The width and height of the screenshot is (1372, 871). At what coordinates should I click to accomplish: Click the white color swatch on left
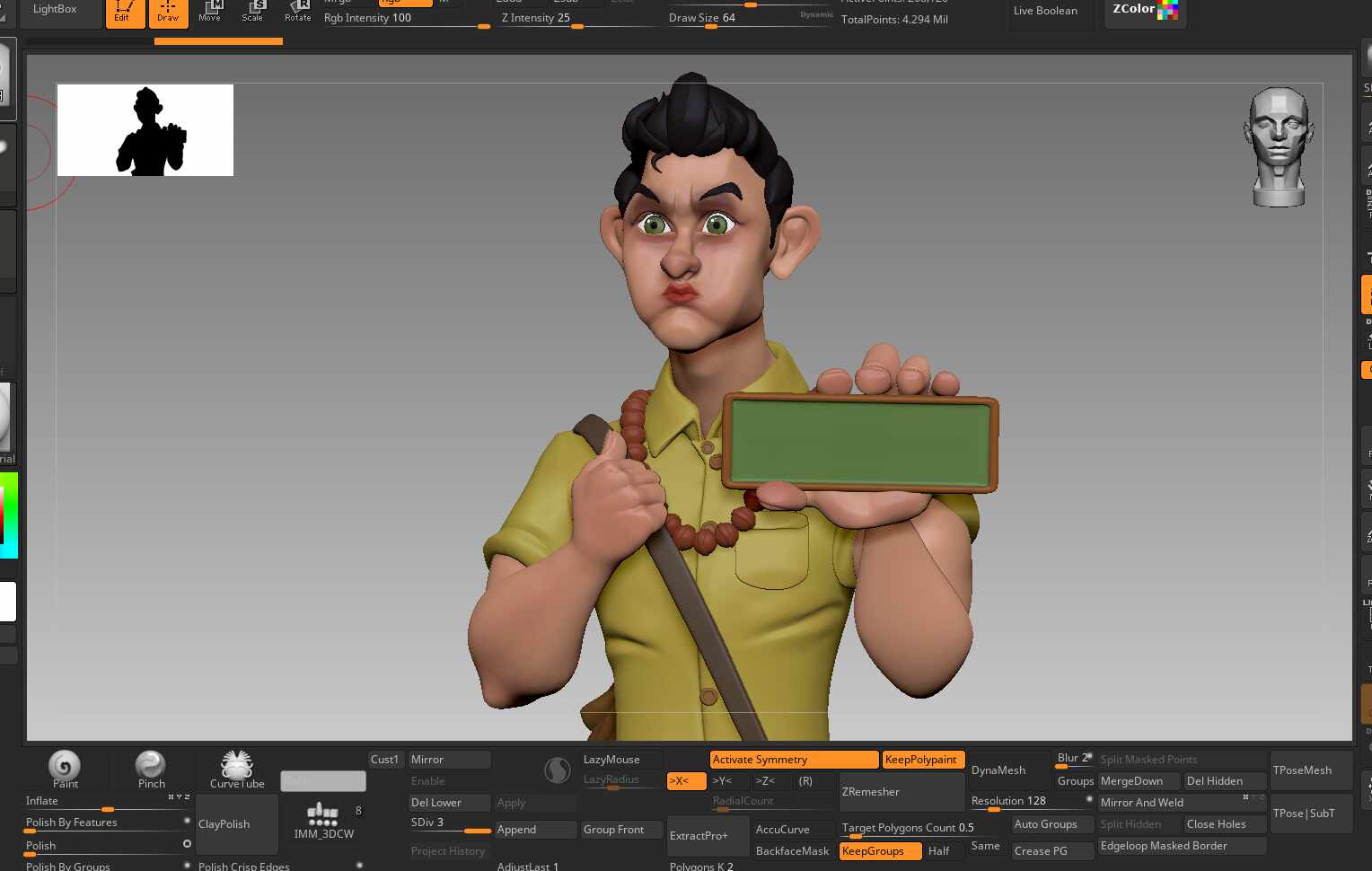[7, 602]
